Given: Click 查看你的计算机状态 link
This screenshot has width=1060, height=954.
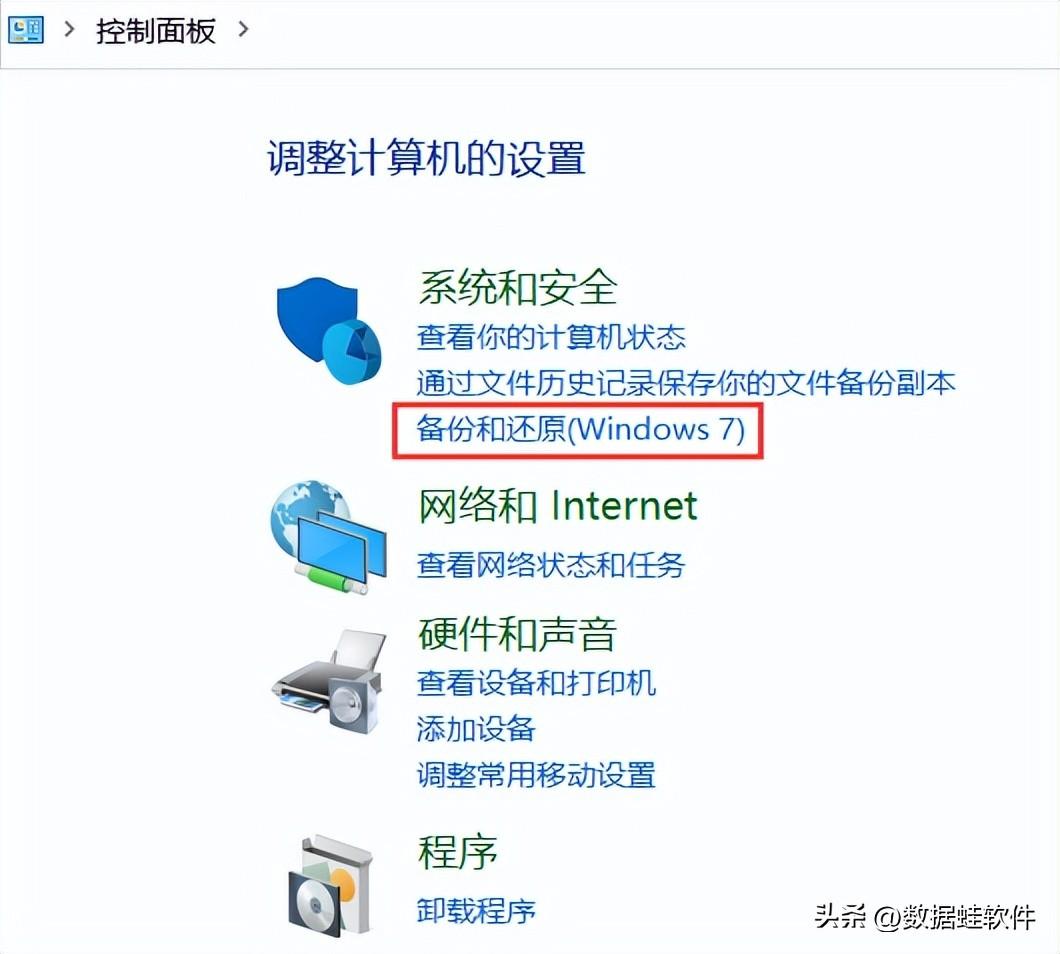Looking at the screenshot, I should tap(551, 337).
